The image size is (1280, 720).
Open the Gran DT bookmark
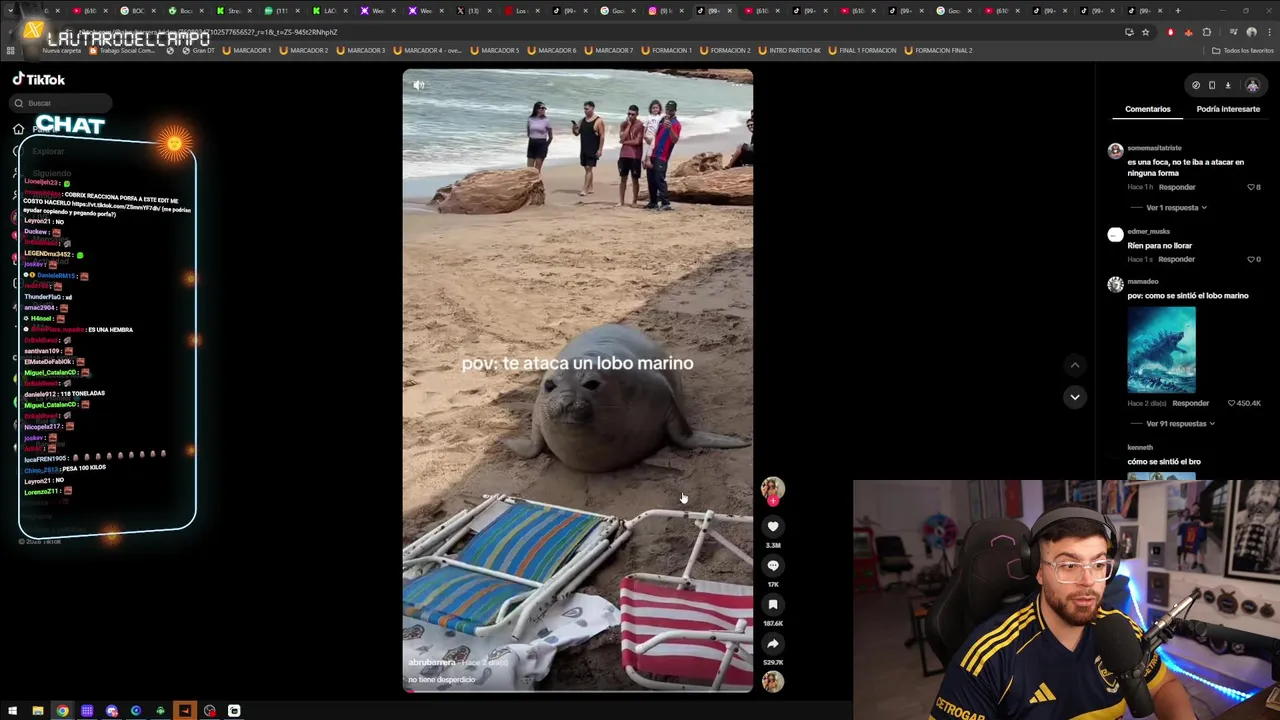200,50
